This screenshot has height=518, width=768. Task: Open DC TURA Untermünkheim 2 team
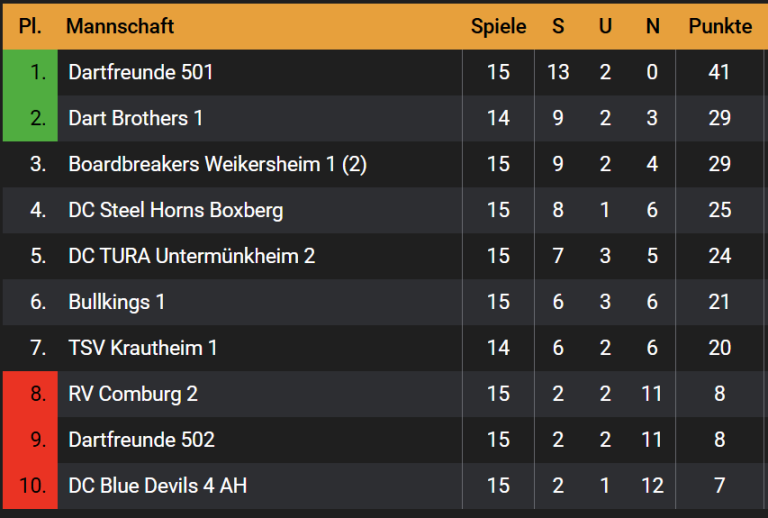coord(191,256)
